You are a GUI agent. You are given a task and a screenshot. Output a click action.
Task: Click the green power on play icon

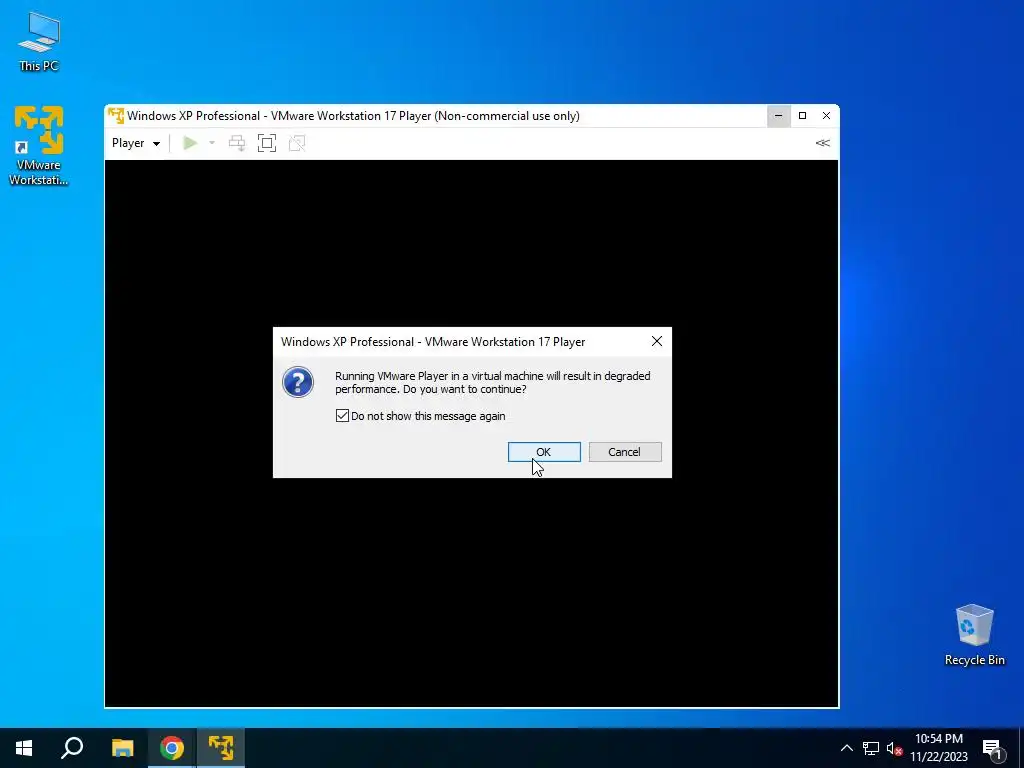(x=190, y=143)
